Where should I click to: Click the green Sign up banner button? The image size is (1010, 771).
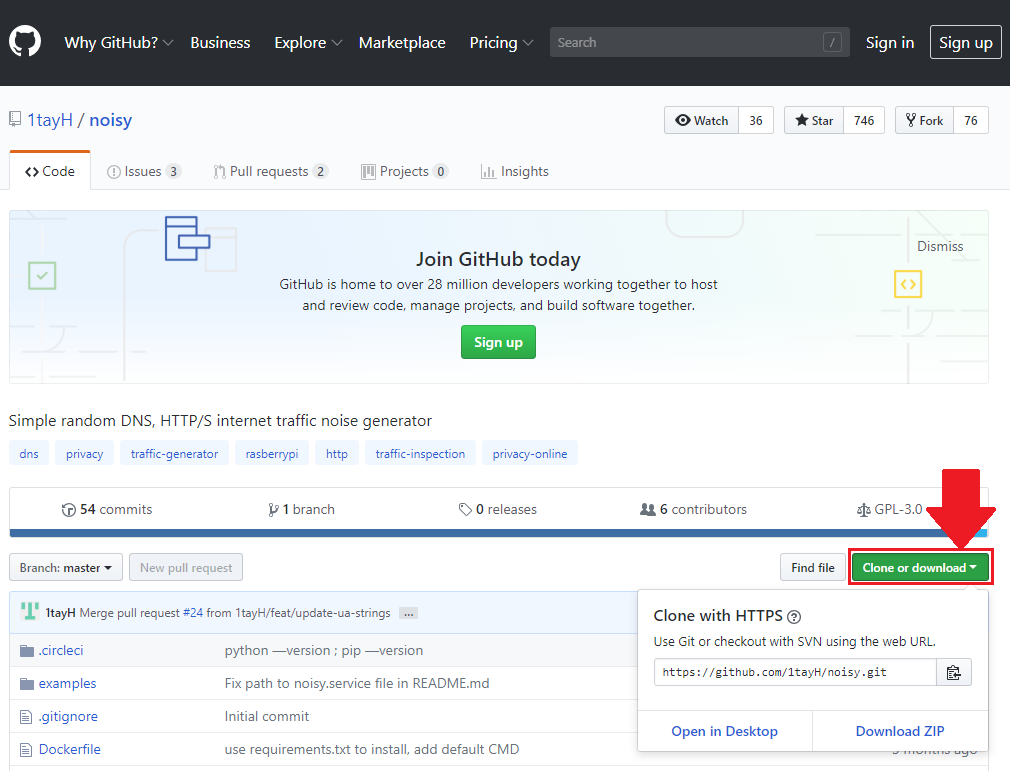coord(499,342)
